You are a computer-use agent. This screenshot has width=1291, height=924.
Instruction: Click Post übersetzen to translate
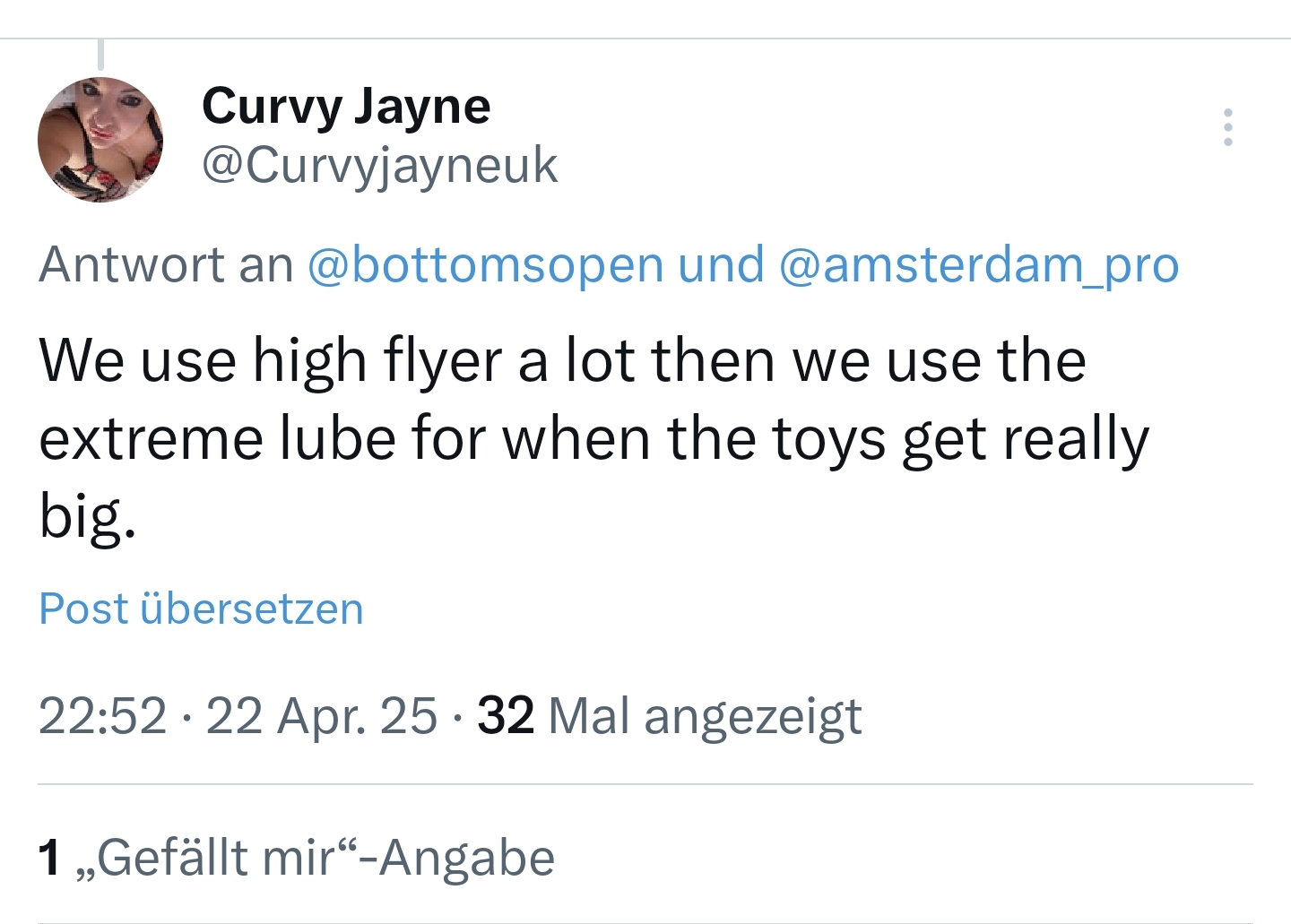tap(201, 609)
